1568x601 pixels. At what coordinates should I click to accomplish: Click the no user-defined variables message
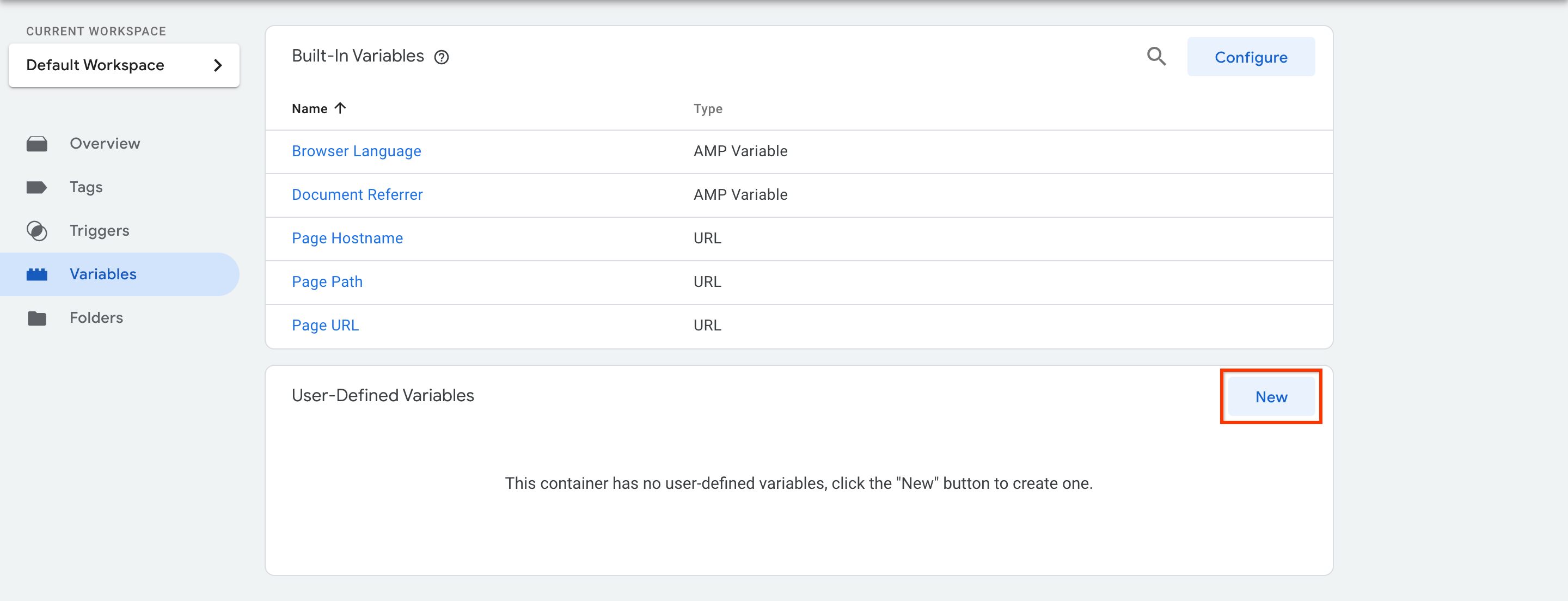point(799,483)
